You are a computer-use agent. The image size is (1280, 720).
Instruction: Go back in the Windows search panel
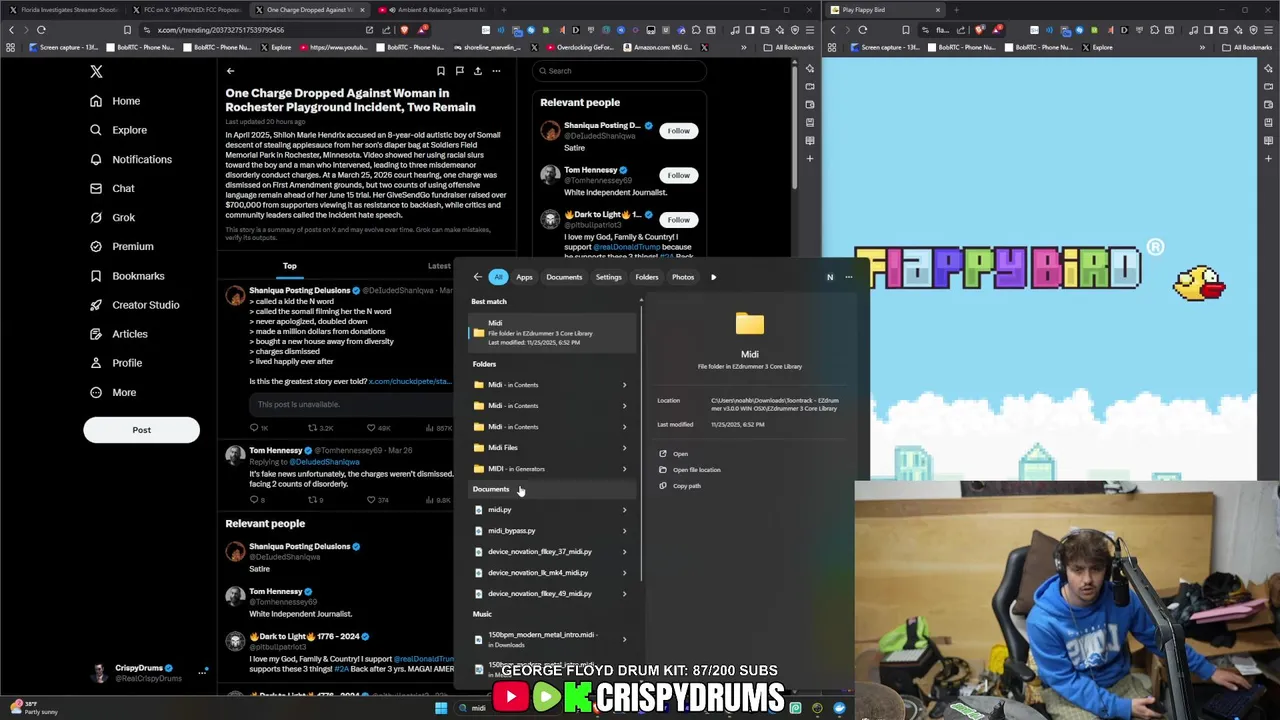477,277
